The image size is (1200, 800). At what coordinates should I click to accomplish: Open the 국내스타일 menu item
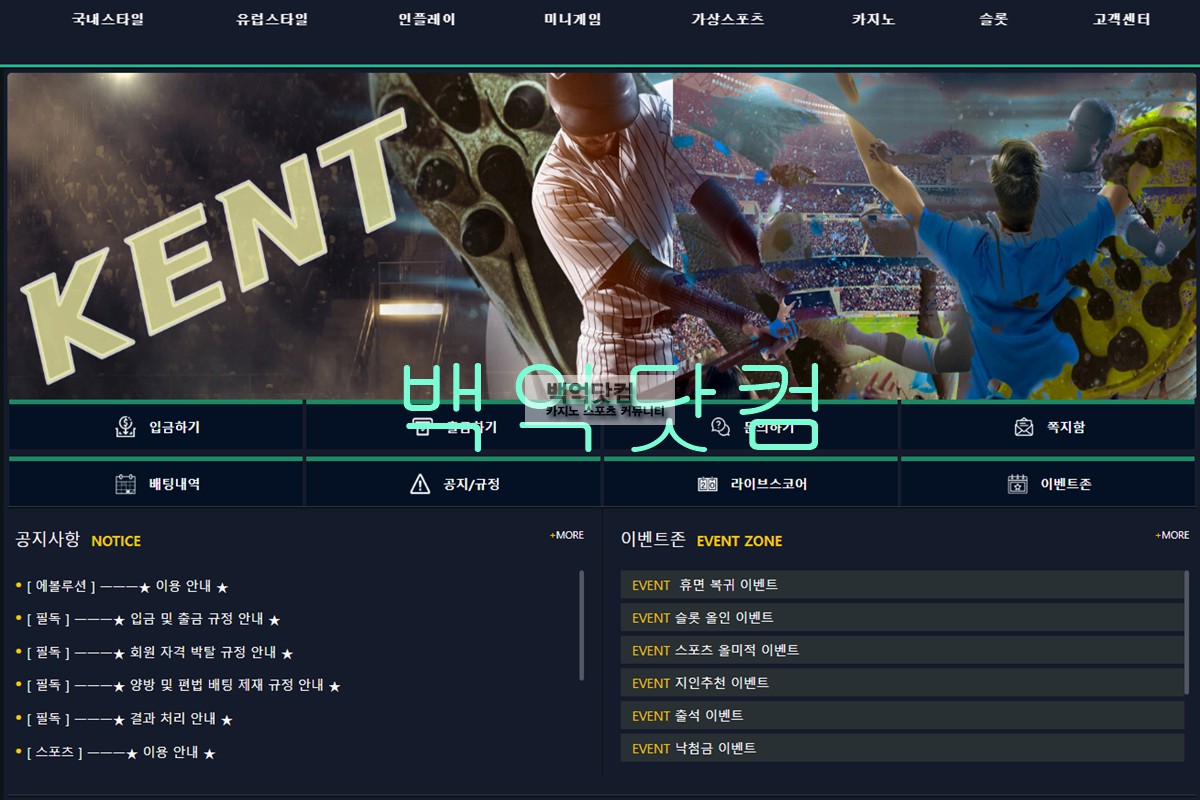pyautogui.click(x=108, y=19)
